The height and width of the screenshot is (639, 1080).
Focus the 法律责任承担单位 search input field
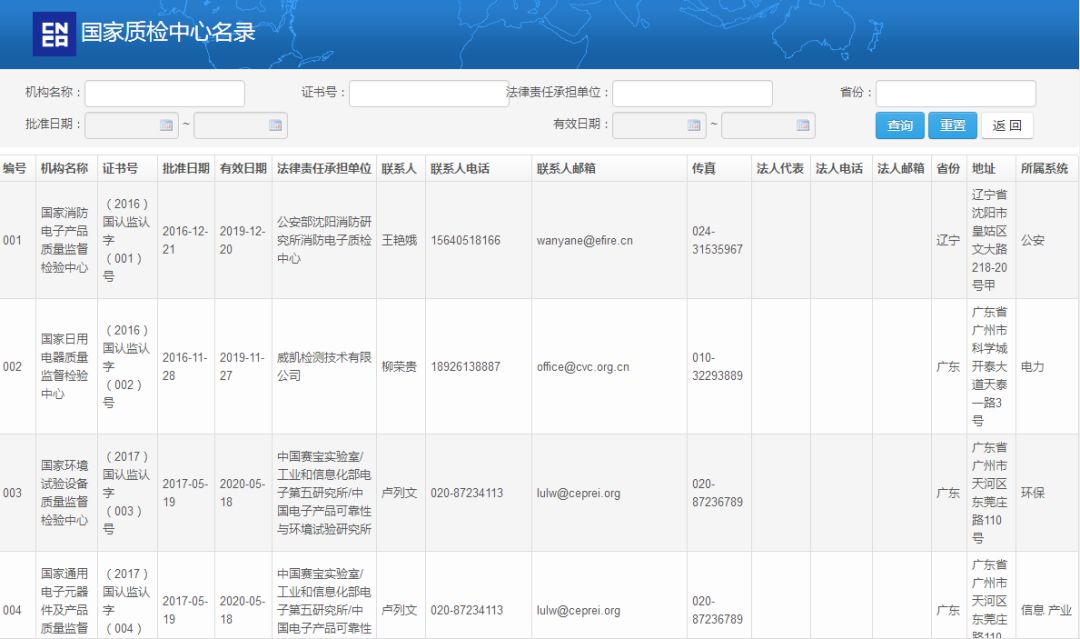point(692,93)
